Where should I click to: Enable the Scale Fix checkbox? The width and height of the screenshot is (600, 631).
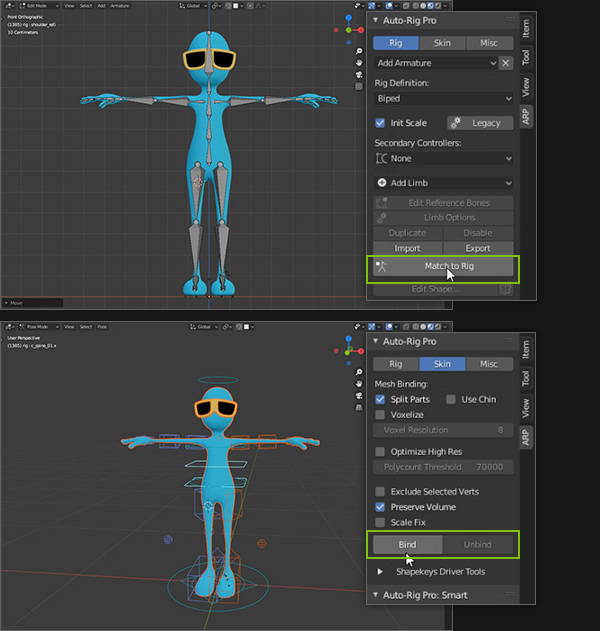(x=380, y=522)
